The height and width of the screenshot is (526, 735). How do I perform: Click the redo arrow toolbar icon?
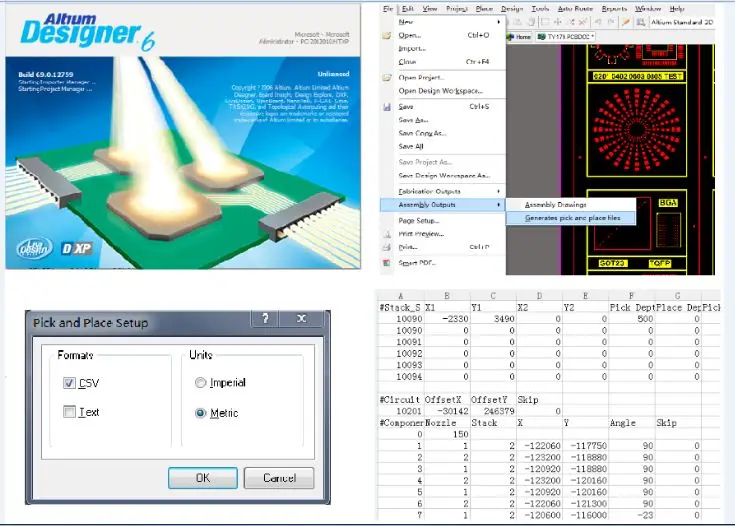(611, 22)
